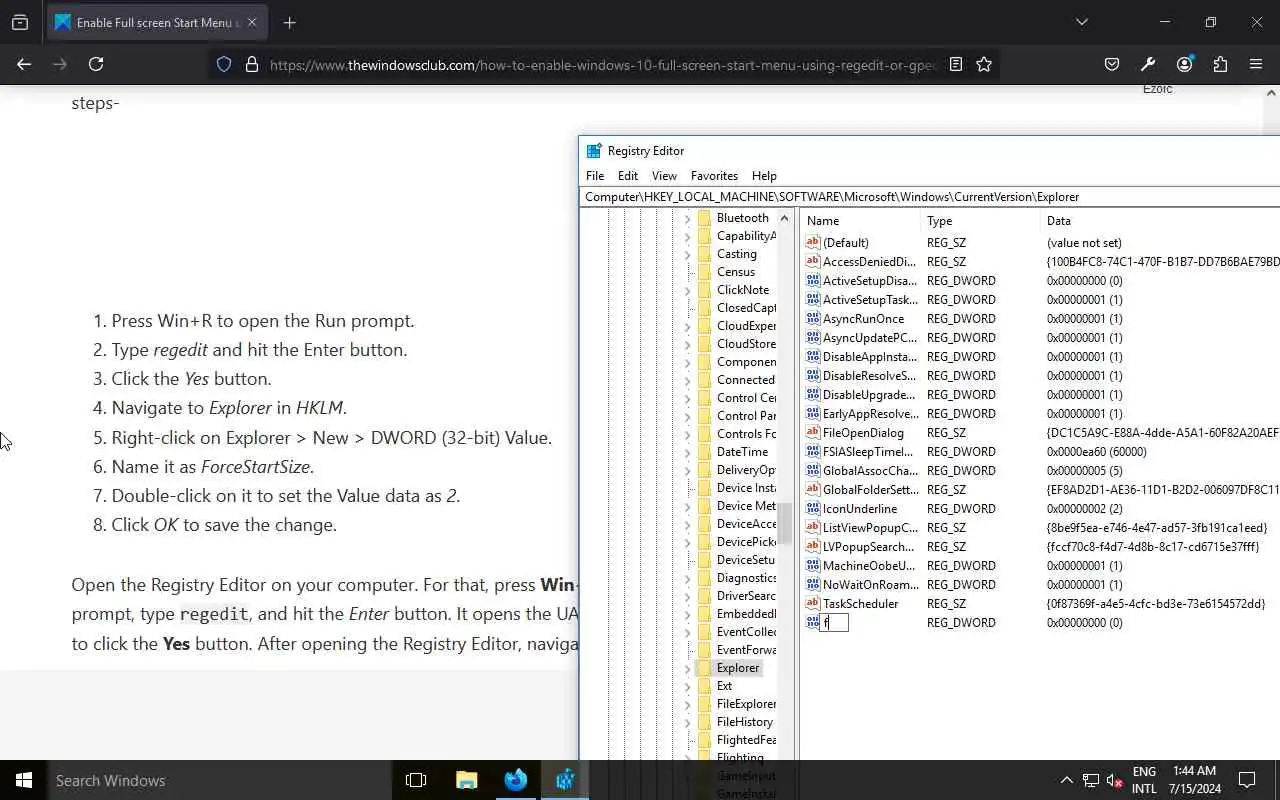Viewport: 1280px width, 800px height.
Task: Click the registry tree scrollbar thumb
Action: [785, 522]
